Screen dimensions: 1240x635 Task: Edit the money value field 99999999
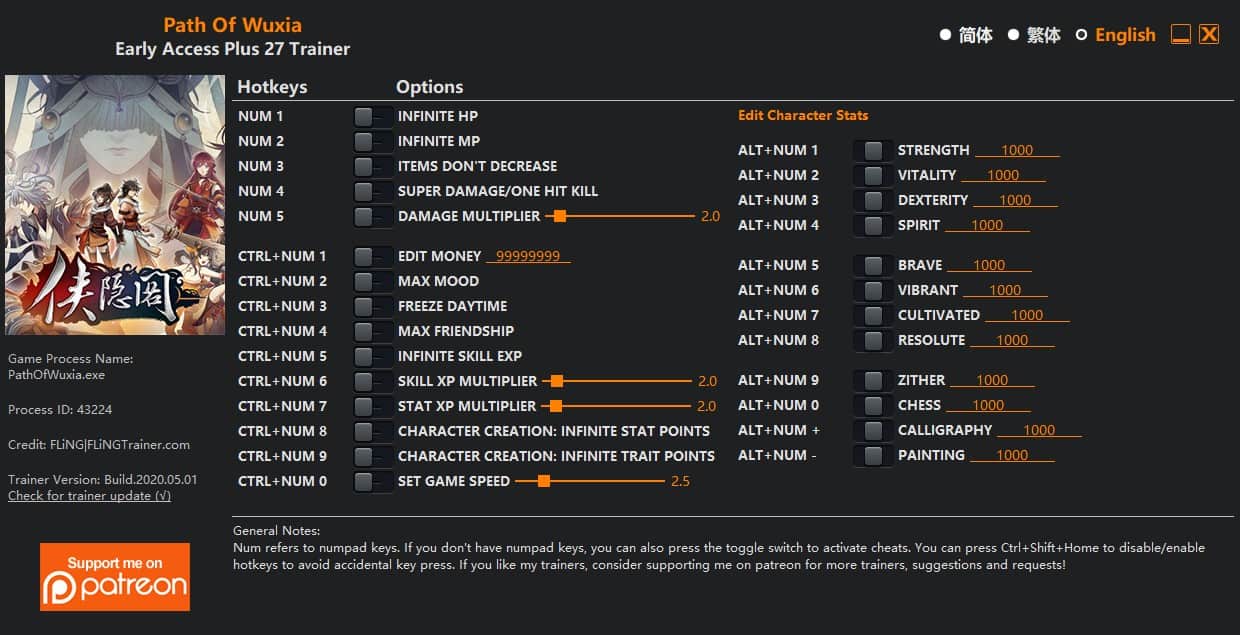[x=528, y=256]
